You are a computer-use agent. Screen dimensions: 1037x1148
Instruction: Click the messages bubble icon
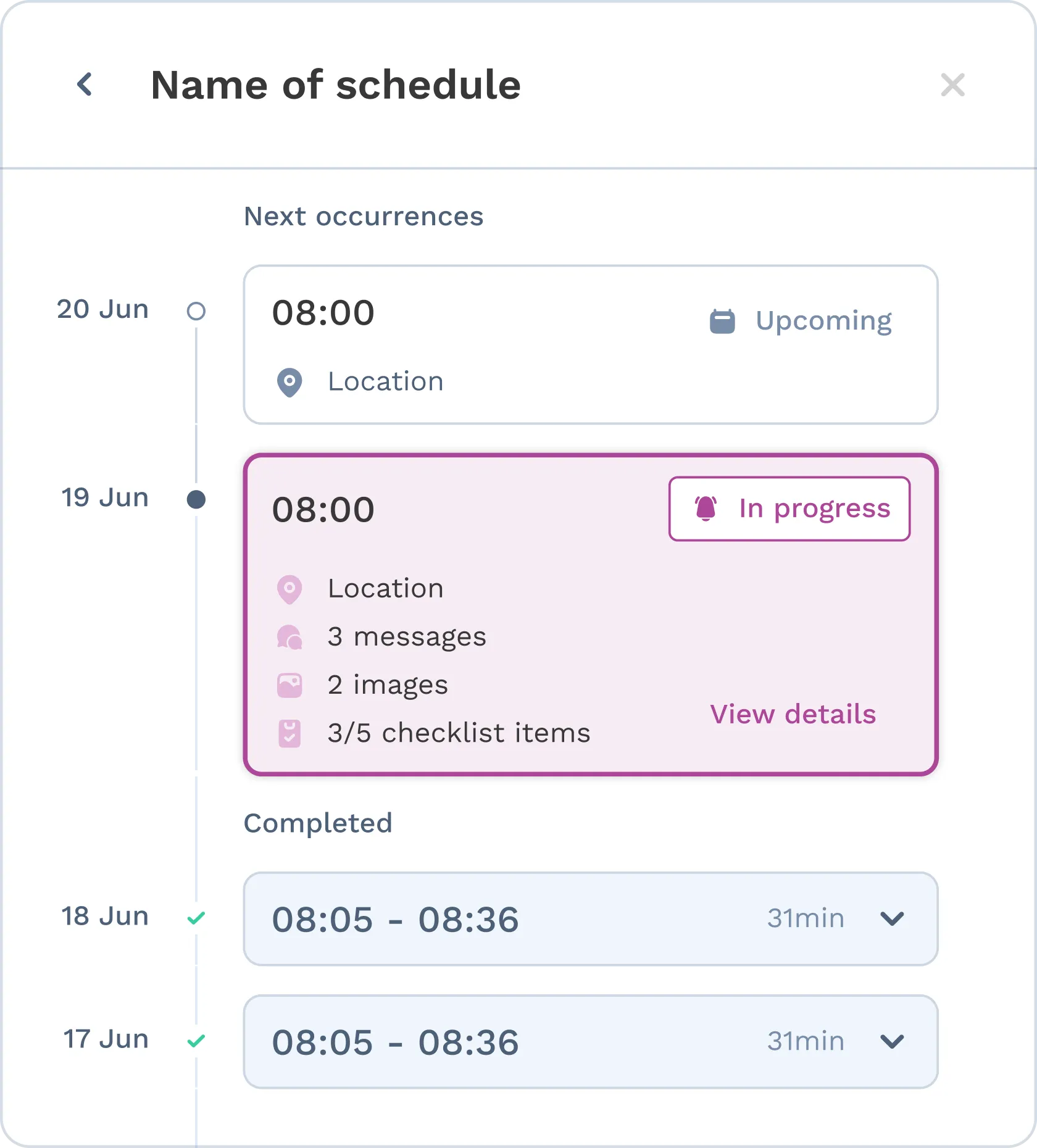click(x=289, y=637)
